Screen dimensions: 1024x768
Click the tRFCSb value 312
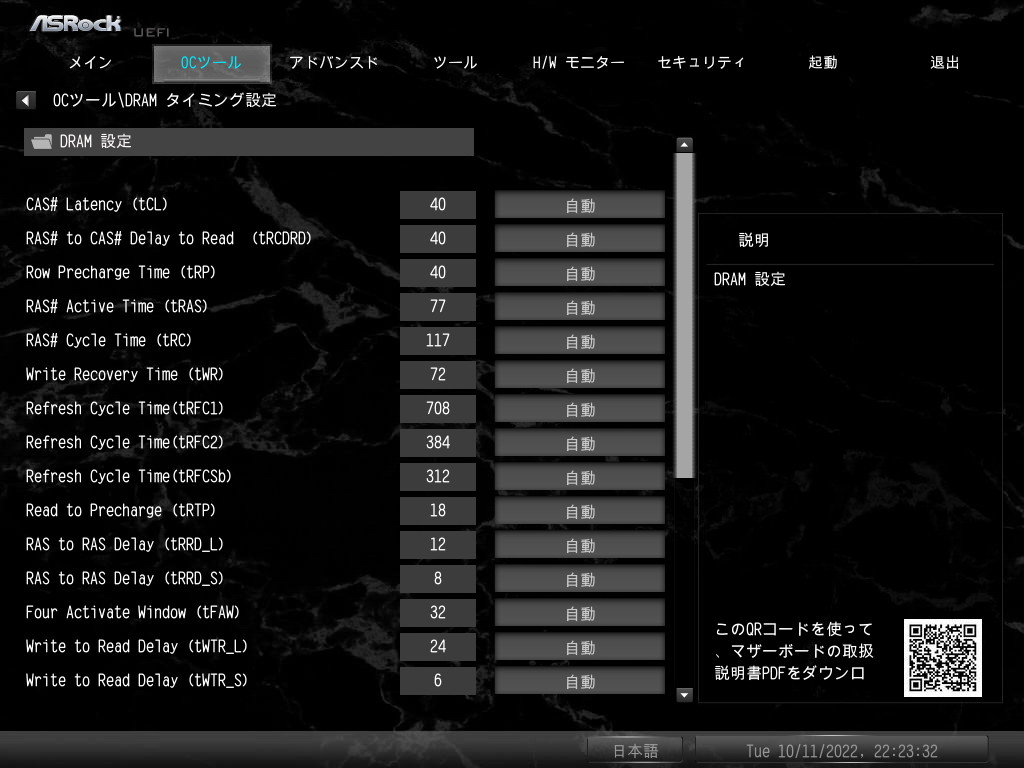(438, 476)
